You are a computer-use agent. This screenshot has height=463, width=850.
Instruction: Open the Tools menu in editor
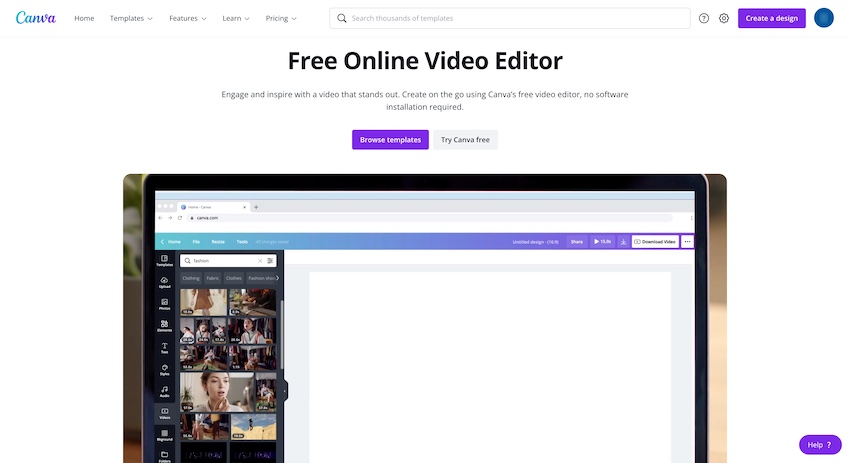coord(242,242)
